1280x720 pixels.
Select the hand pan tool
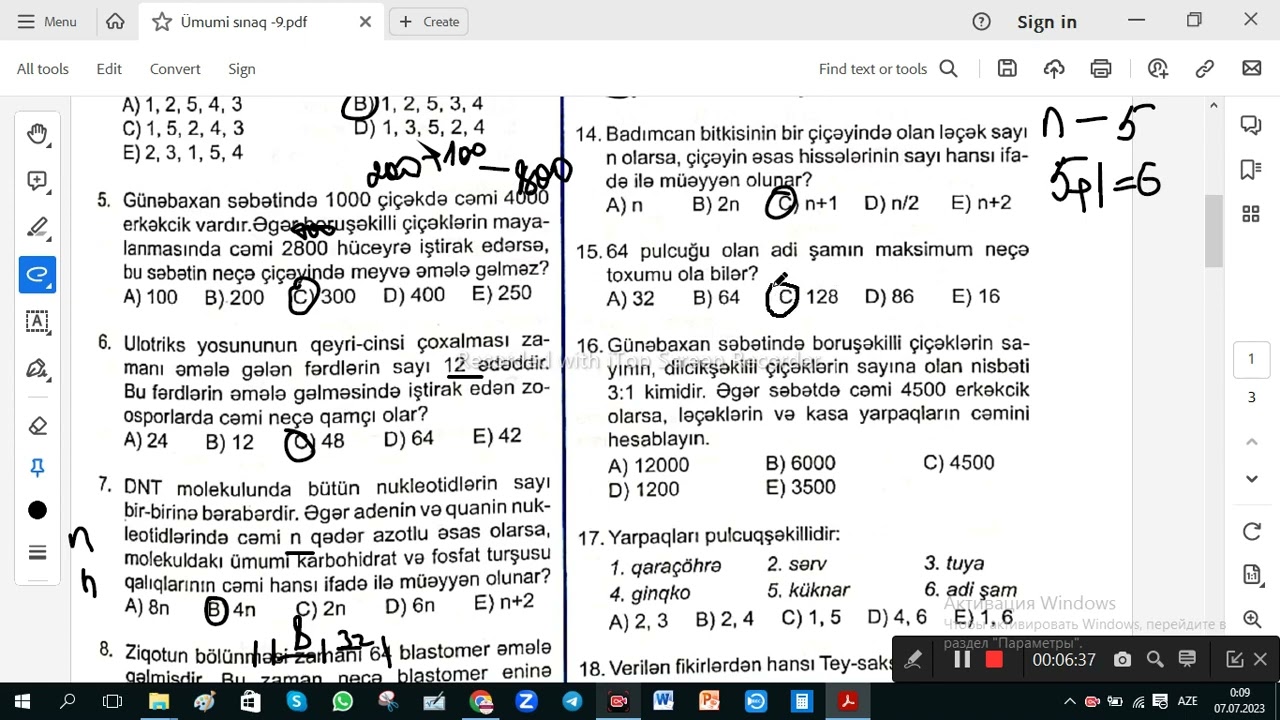(37, 134)
